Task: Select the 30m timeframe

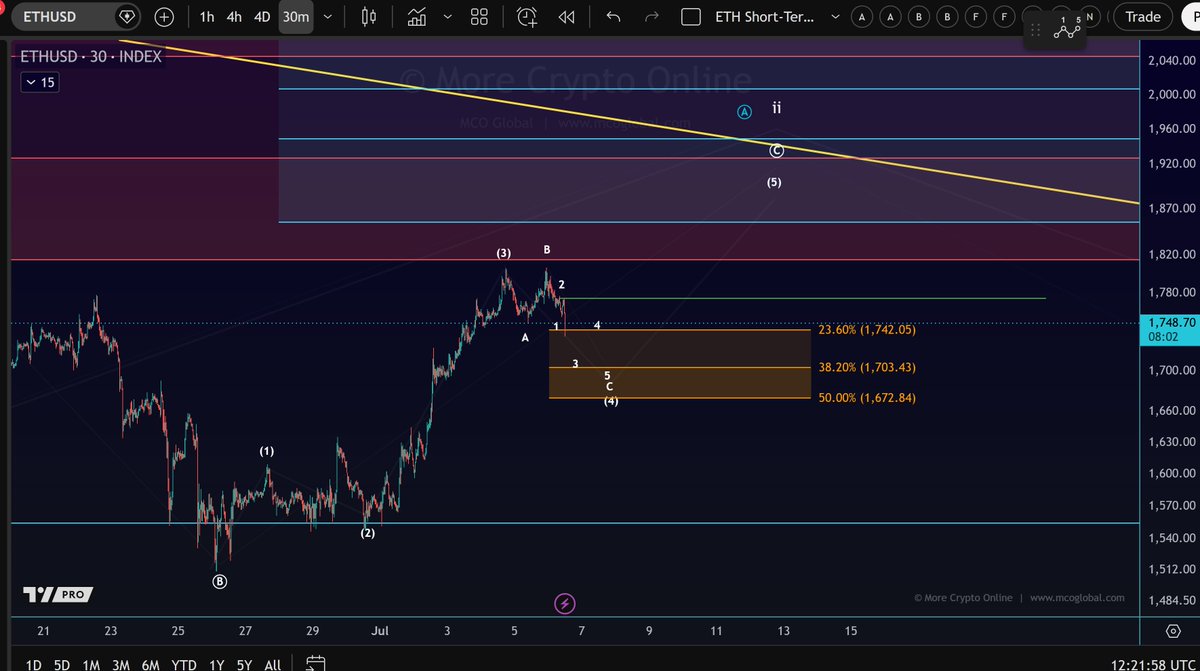Action: 295,16
